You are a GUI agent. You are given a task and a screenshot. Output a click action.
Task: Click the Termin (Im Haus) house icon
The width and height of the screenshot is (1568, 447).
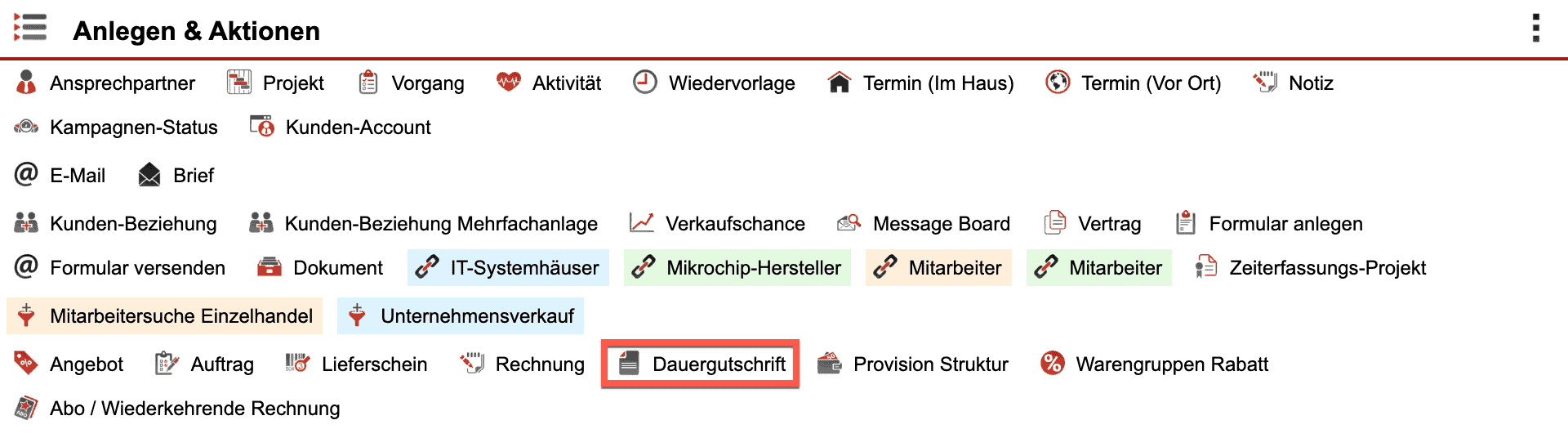(839, 83)
